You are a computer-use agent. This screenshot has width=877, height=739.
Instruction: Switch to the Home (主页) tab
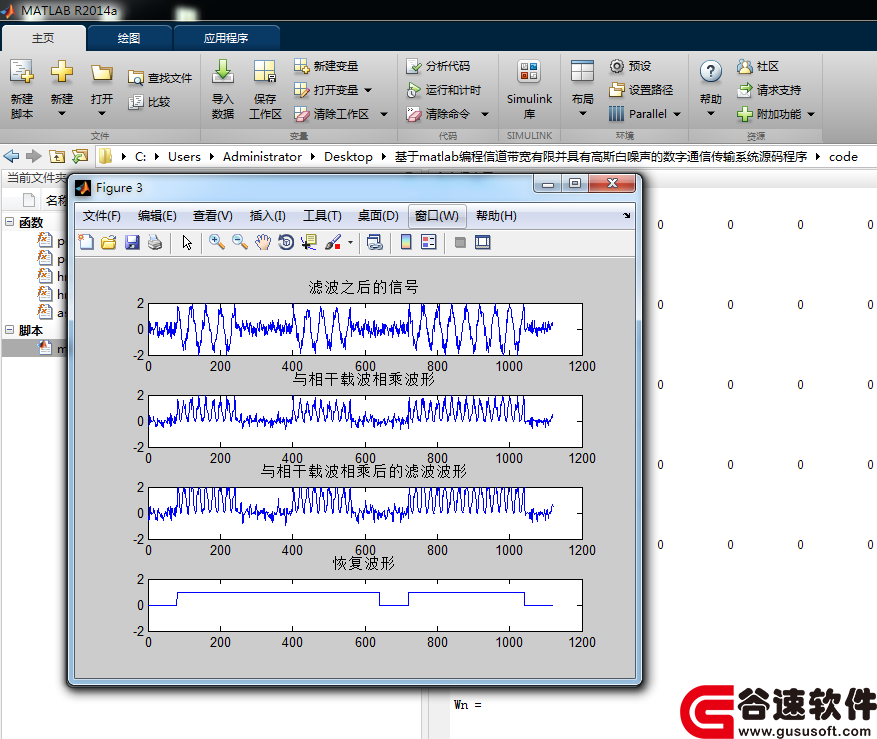(43, 38)
